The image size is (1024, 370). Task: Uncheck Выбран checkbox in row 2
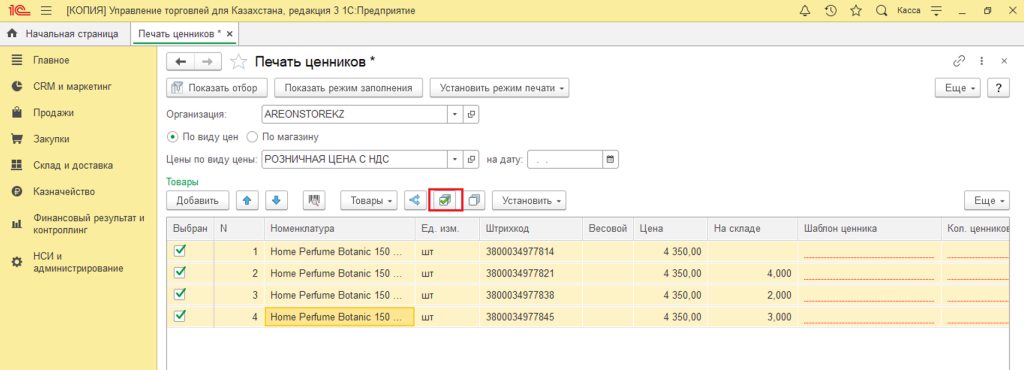[x=180, y=272]
